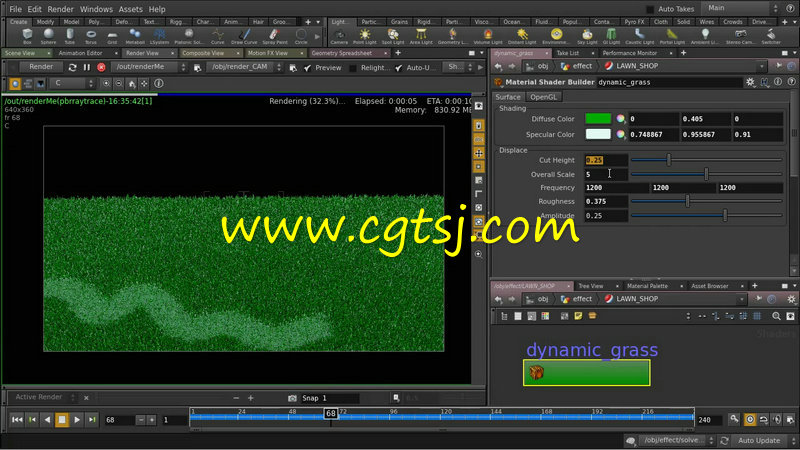800x450 pixels.
Task: Expand the network editor path dropdown arrow
Action: (741, 299)
